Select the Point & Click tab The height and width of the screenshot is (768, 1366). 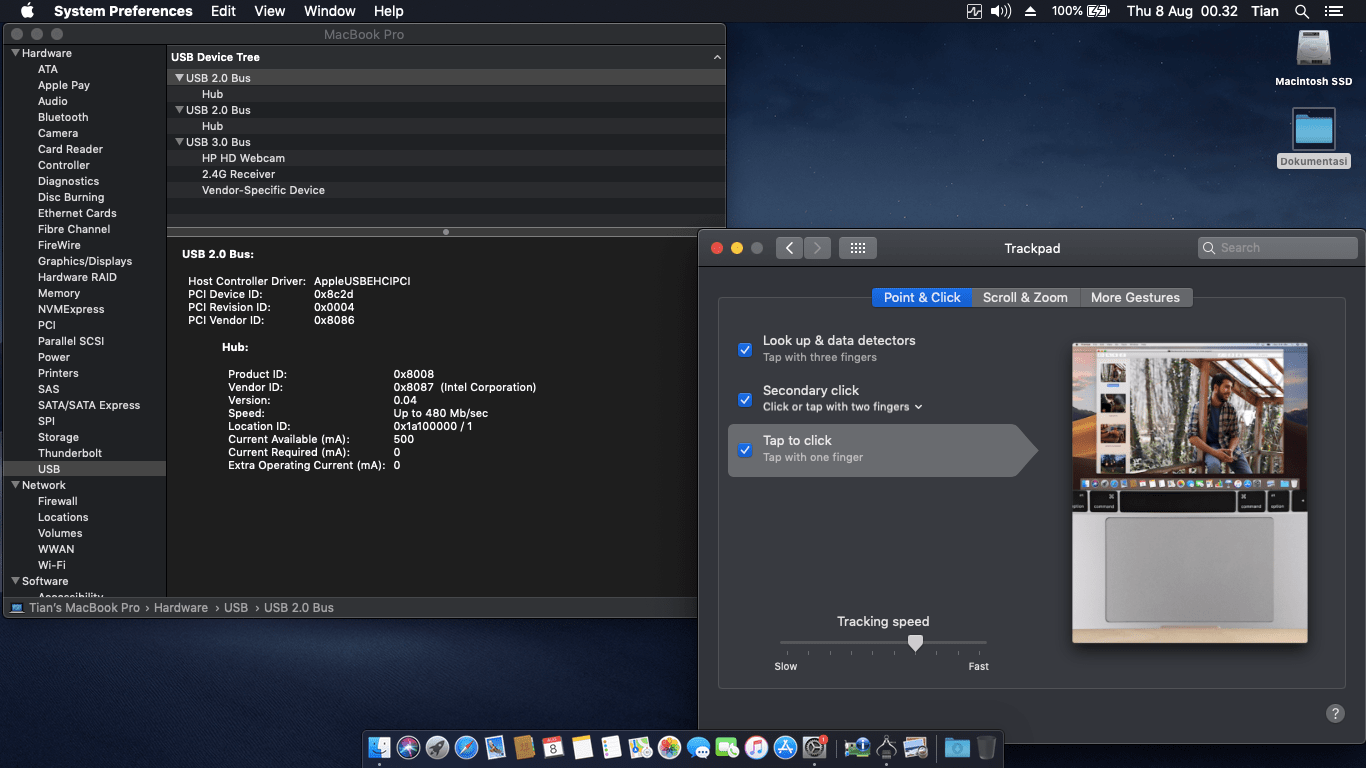coord(922,297)
